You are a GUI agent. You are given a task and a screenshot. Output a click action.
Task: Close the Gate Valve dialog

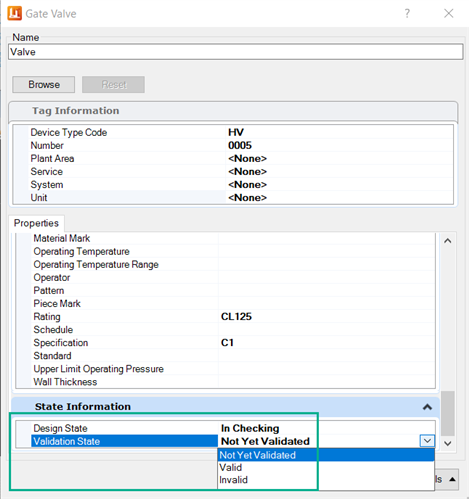(x=449, y=13)
